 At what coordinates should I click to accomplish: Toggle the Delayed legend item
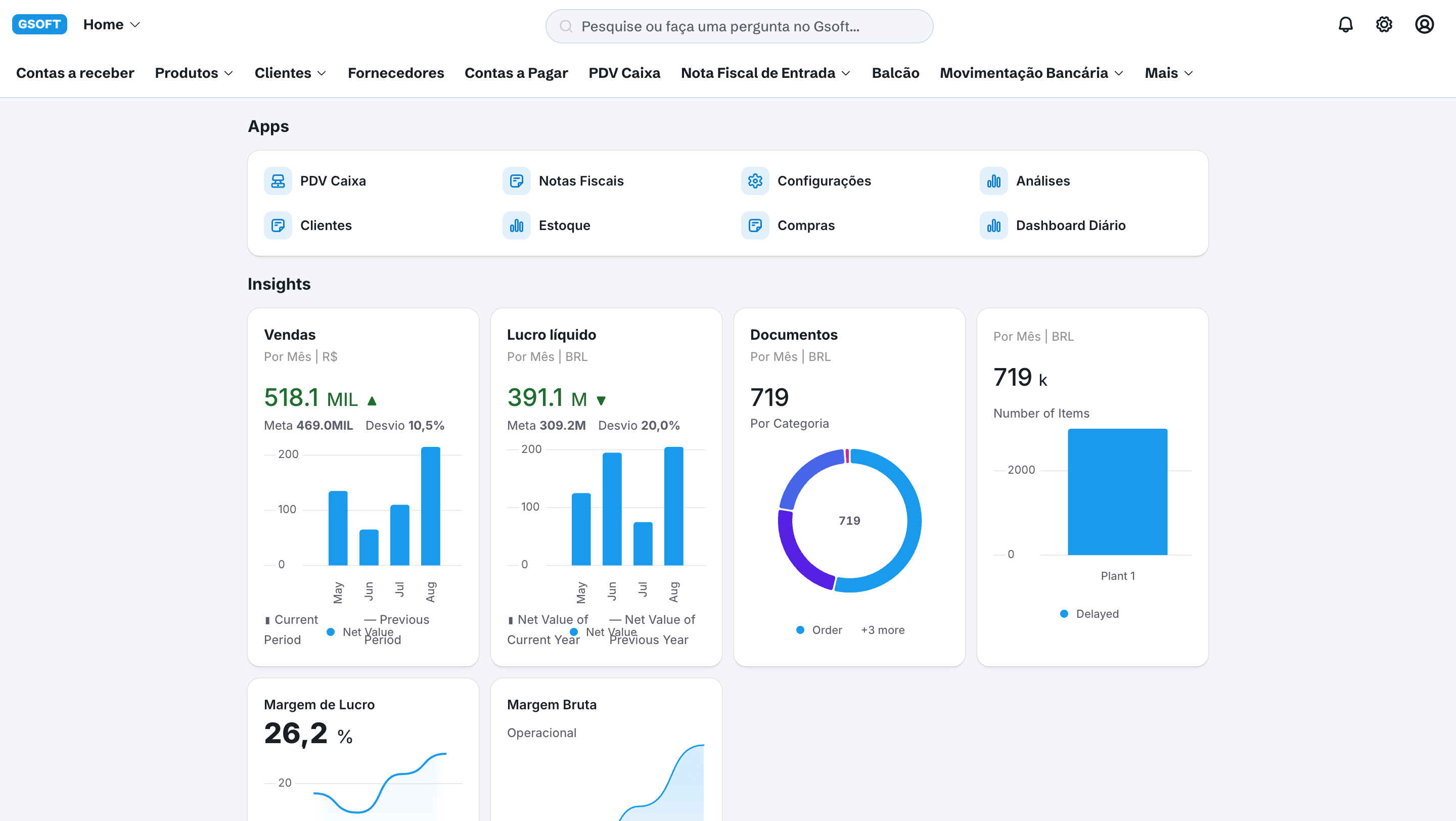[x=1089, y=614]
